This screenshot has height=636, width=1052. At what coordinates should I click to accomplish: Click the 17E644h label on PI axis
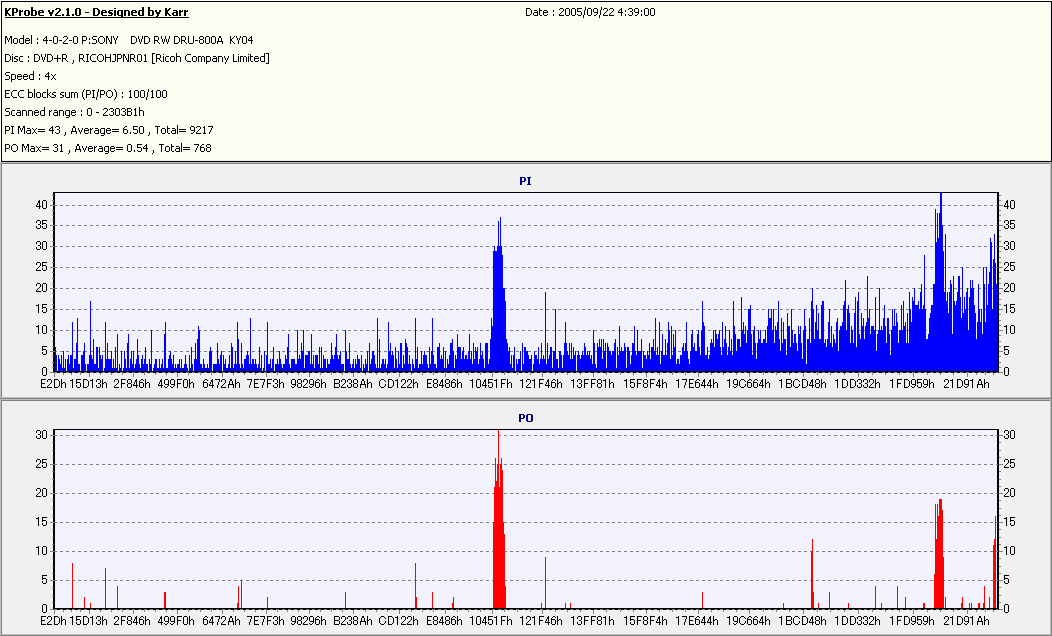(696, 384)
